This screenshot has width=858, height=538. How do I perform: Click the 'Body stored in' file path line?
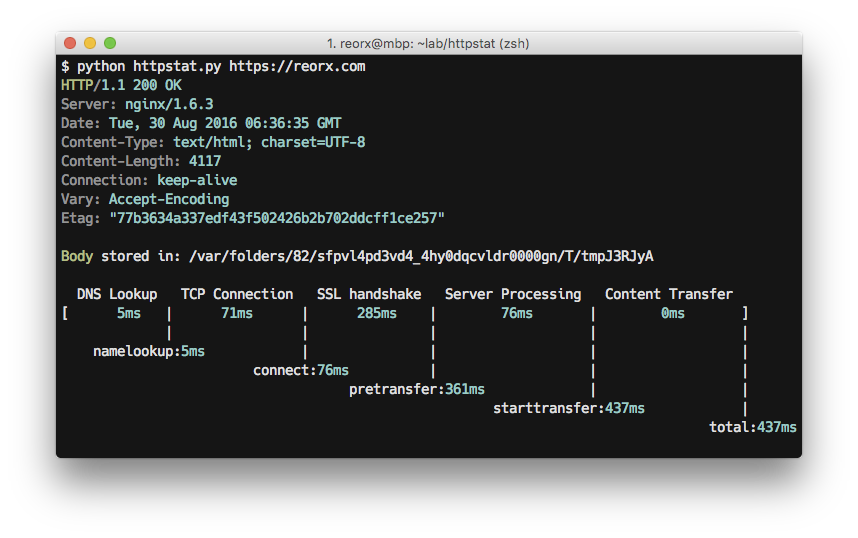coord(357,256)
